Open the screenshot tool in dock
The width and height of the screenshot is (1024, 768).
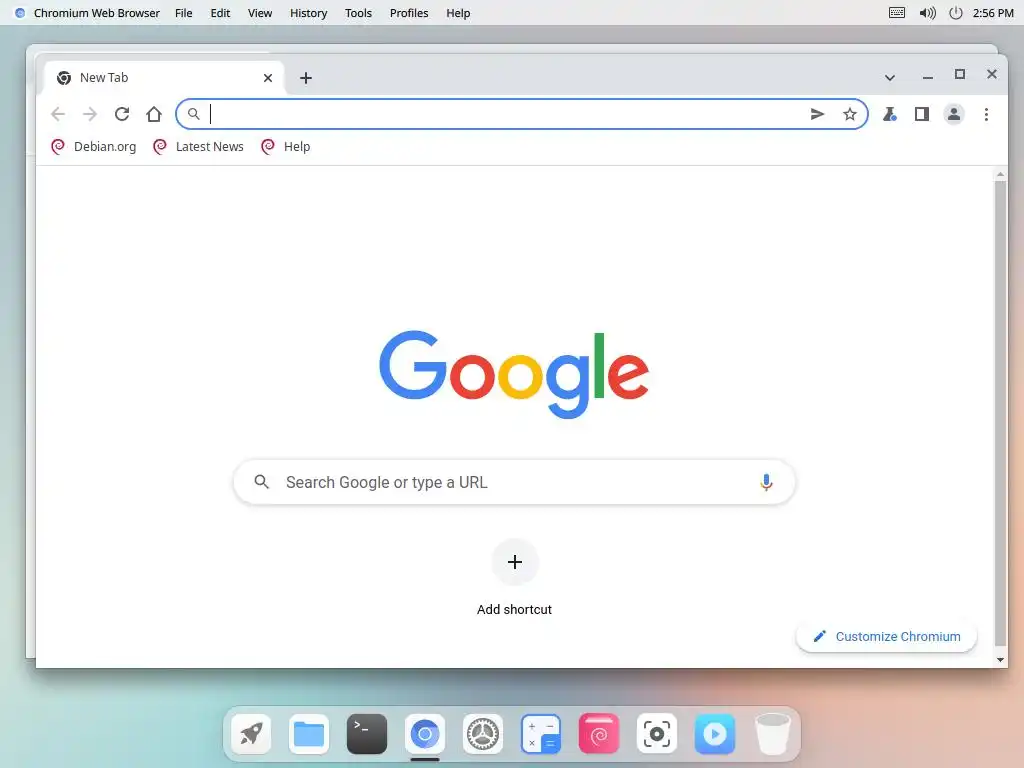656,734
